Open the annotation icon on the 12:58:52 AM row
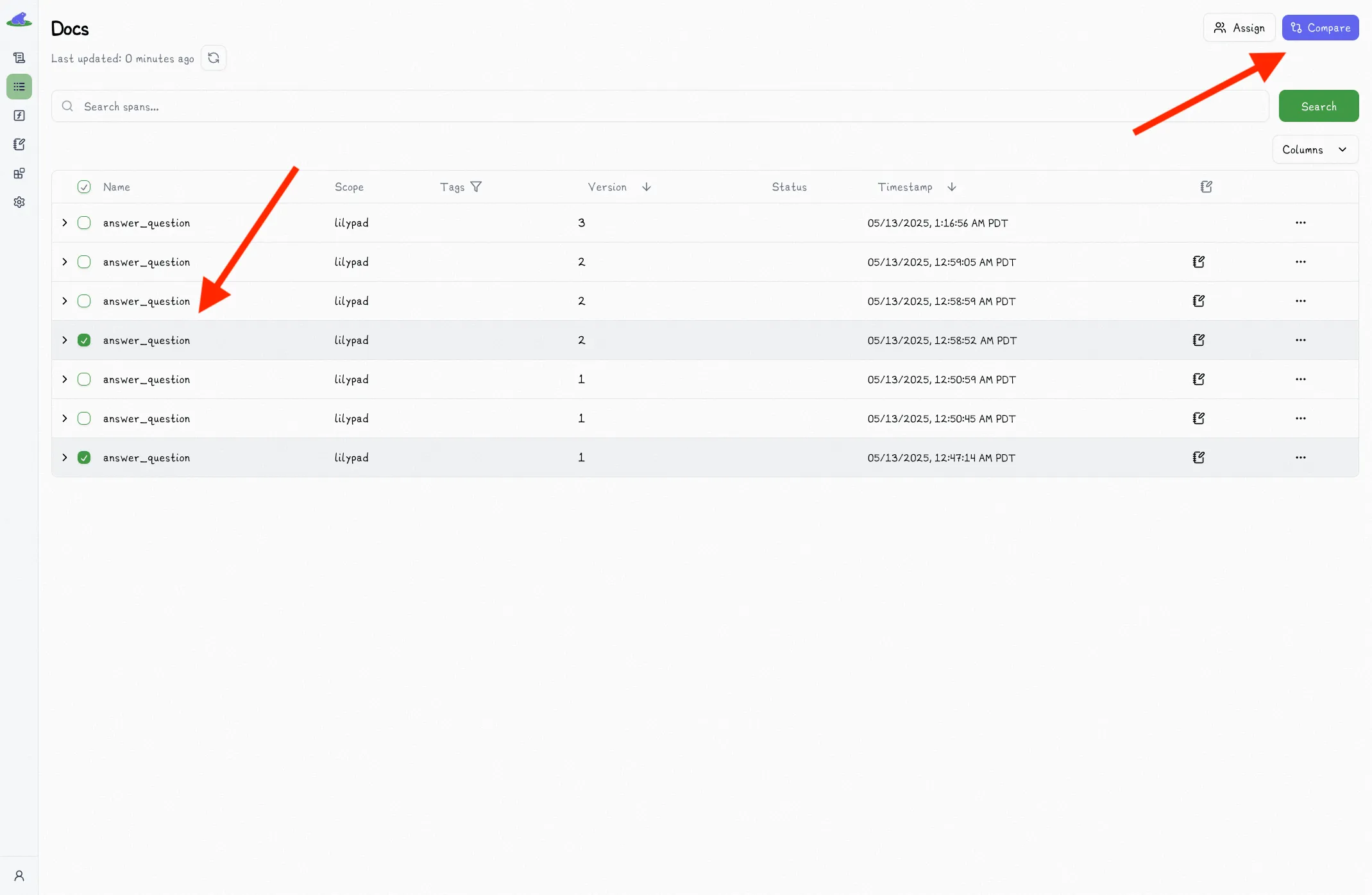Viewport: 1372px width, 895px height. coord(1199,340)
